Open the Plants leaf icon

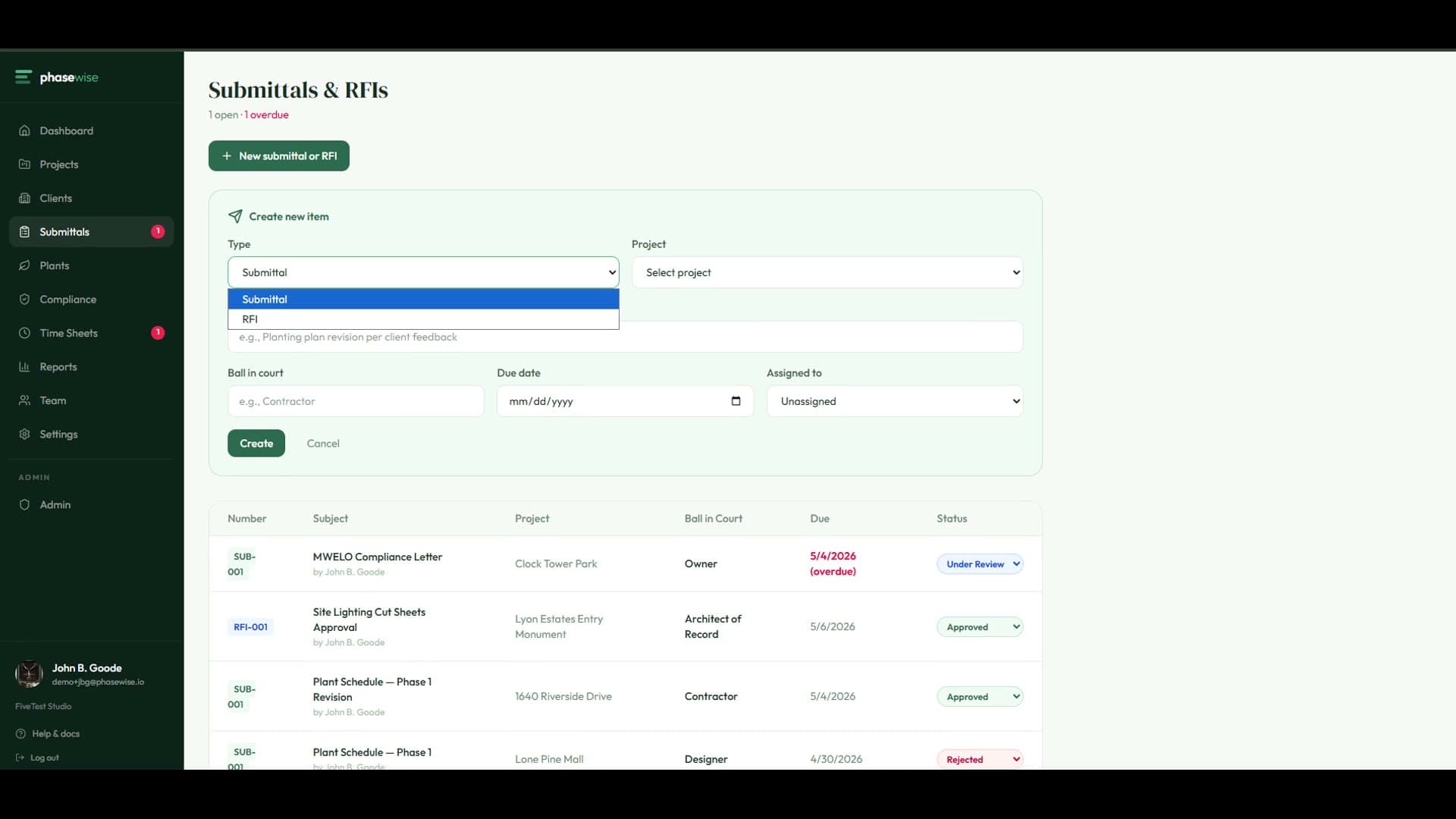pos(24,265)
